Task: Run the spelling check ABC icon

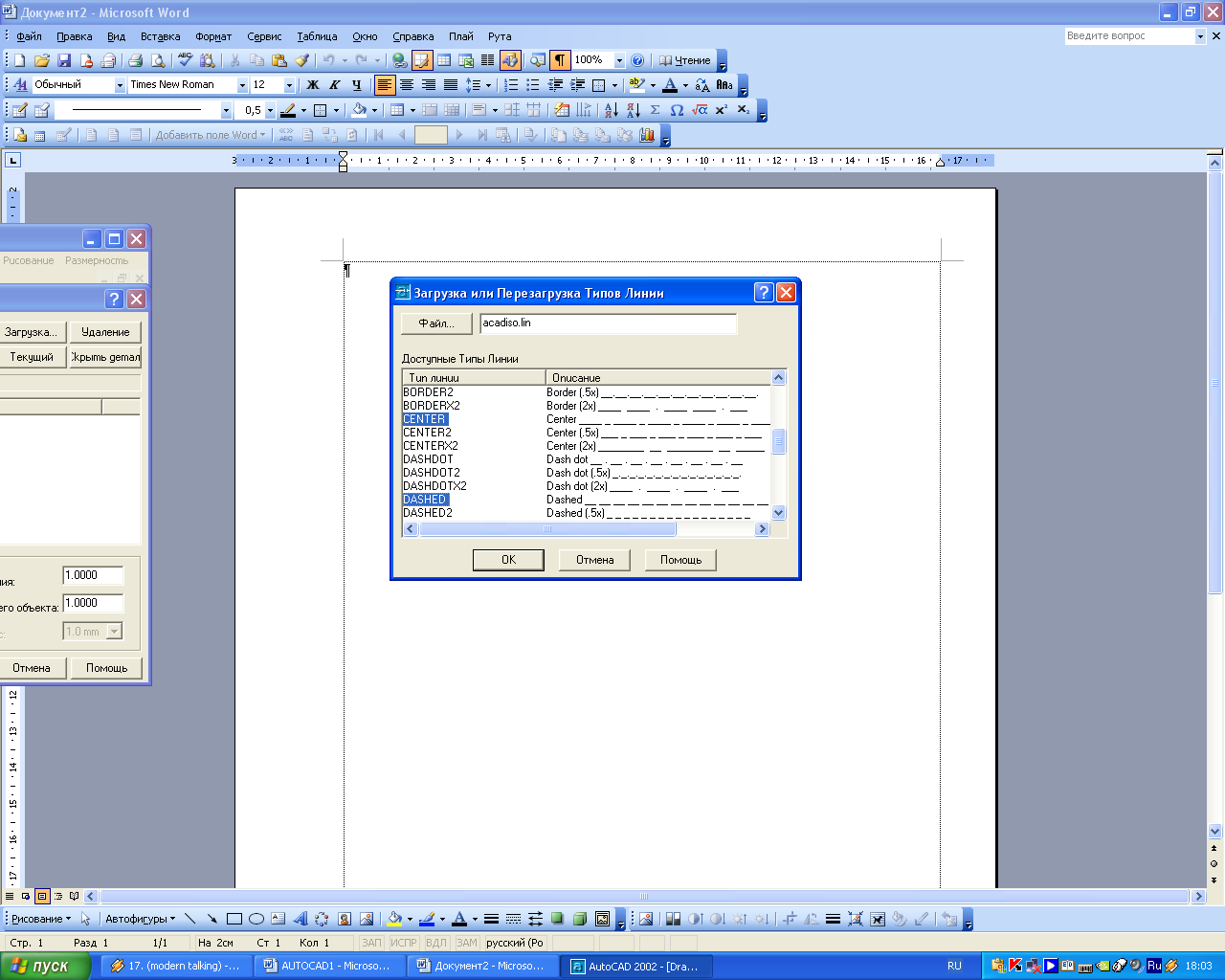Action: click(x=186, y=60)
